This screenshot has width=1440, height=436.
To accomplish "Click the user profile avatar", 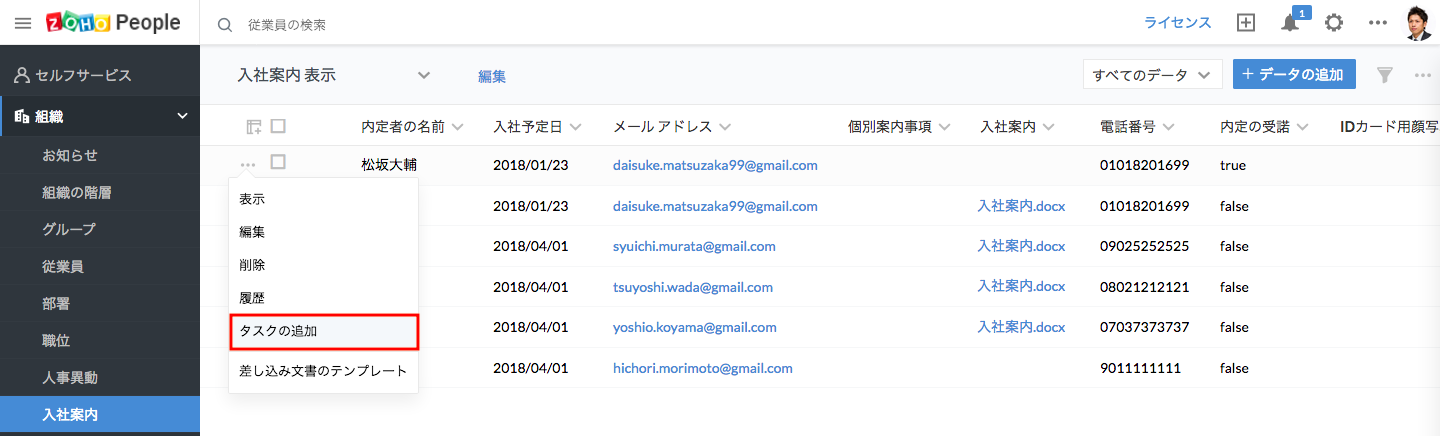I will coord(1417,23).
